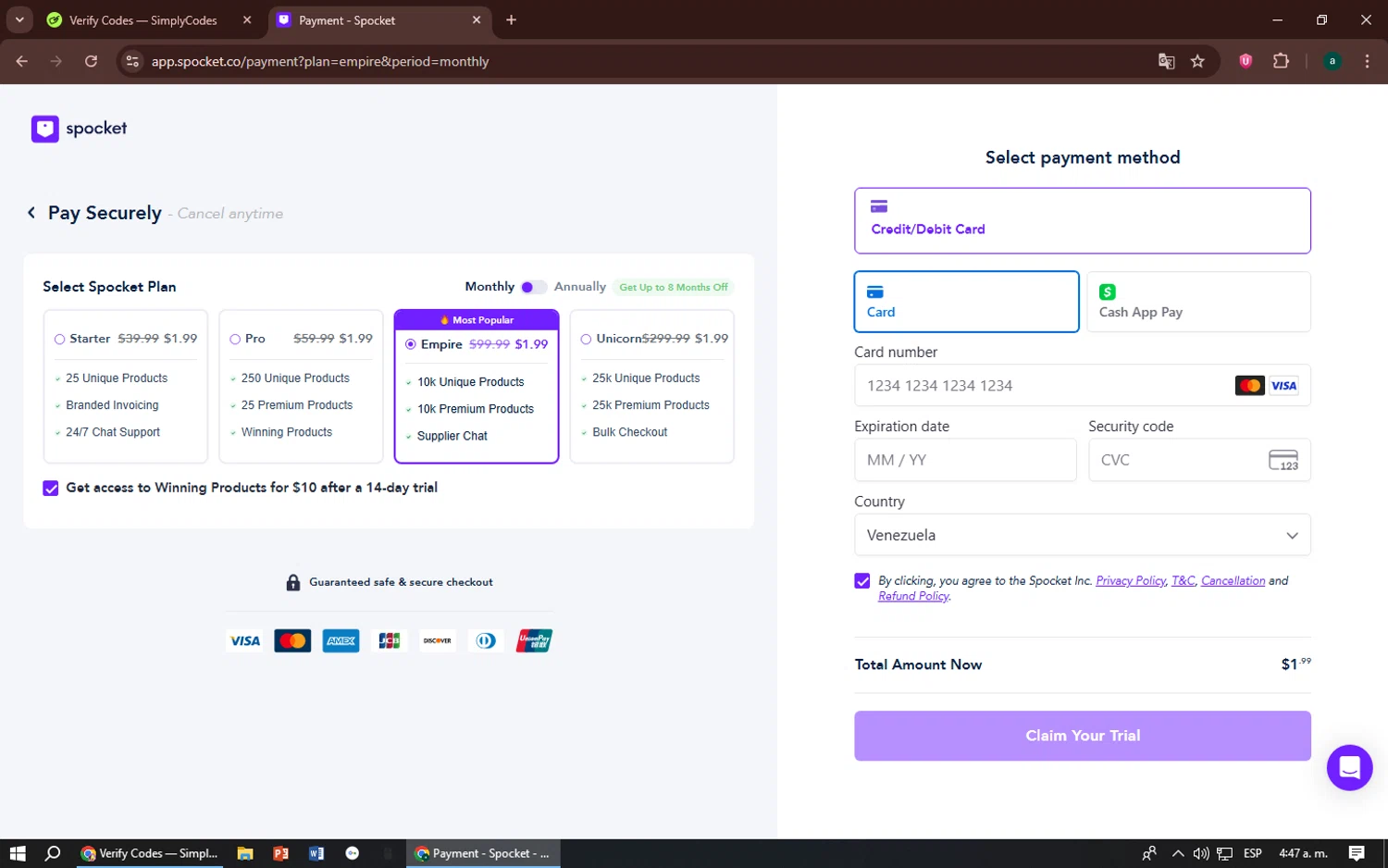This screenshot has width=1388, height=868.
Task: Open the Refund Policy link
Action: 913,596
